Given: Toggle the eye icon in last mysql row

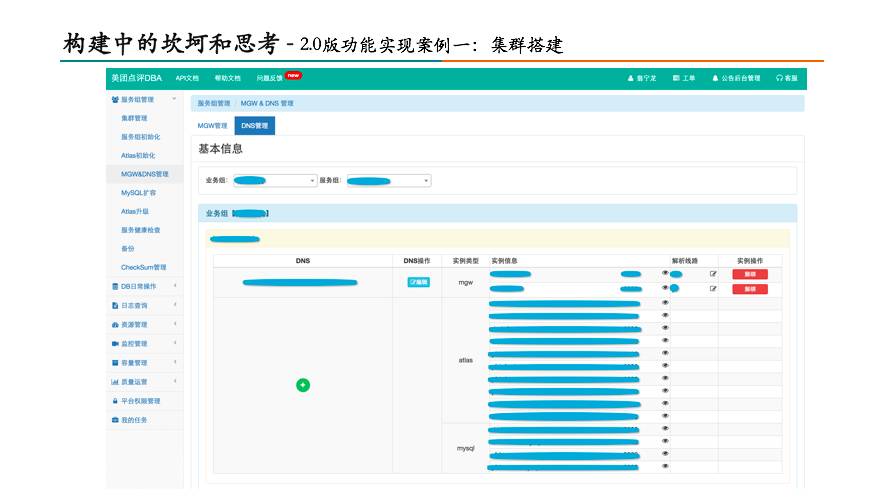Looking at the screenshot, I should (x=665, y=466).
